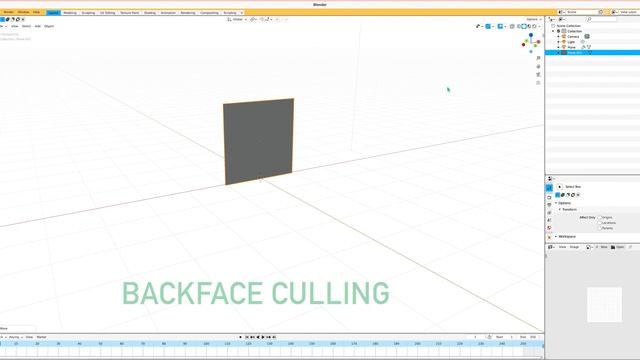This screenshot has width=640, height=360.
Task: Click the pan view hand icon
Action: click(538, 67)
